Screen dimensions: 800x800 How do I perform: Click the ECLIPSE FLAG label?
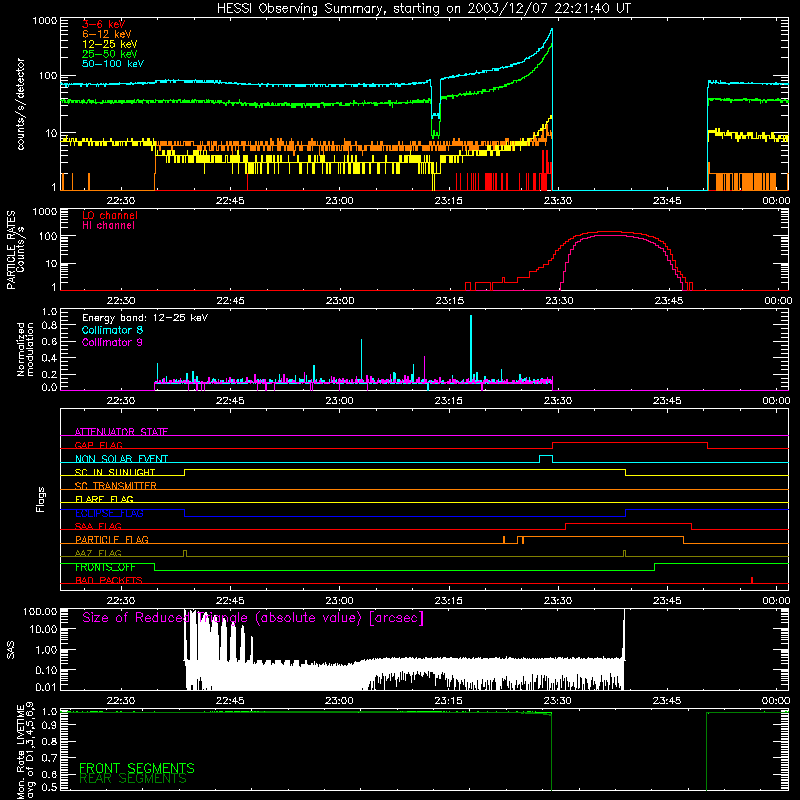109,513
